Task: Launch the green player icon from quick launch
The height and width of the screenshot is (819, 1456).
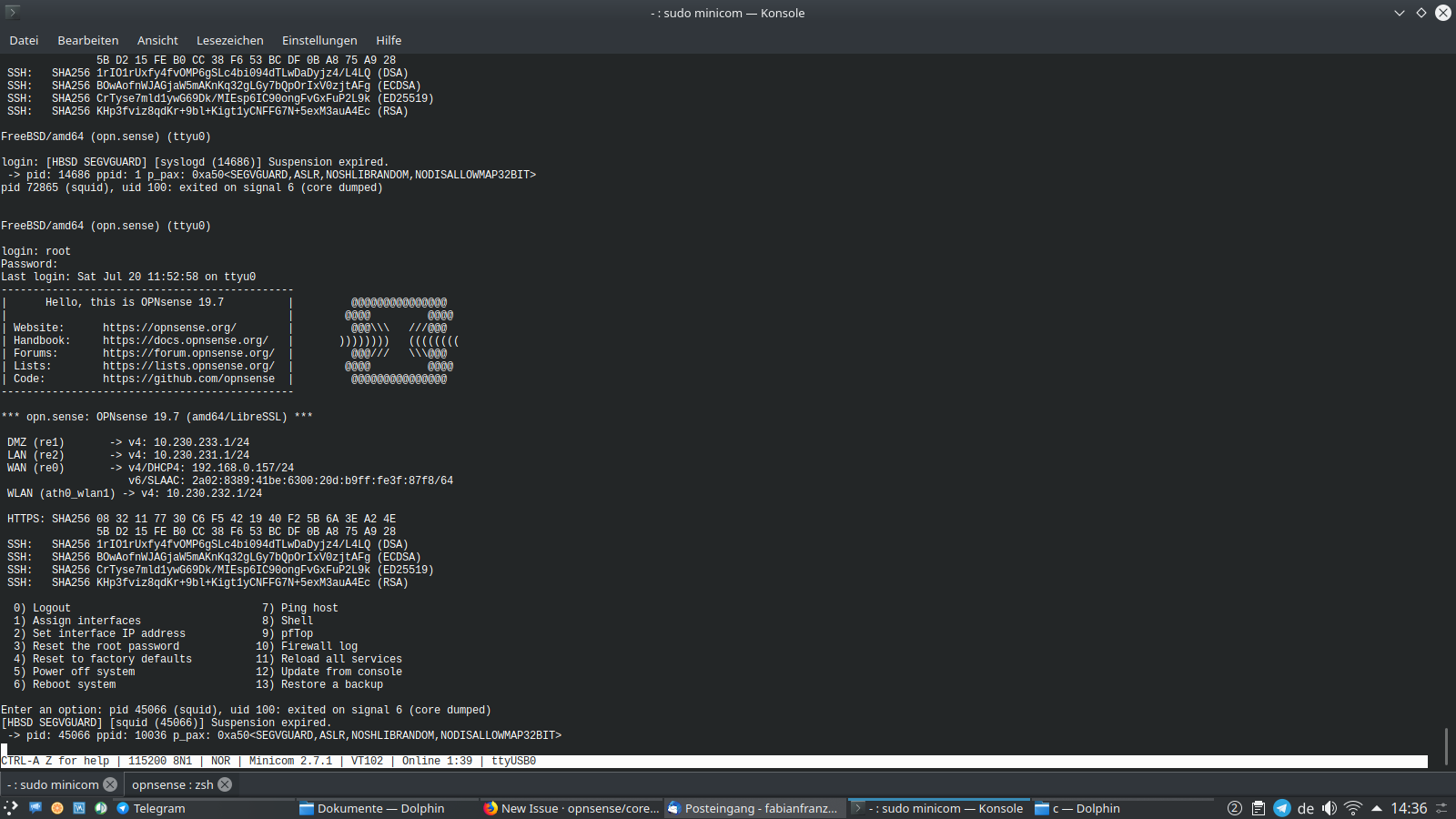Action: (x=100, y=808)
